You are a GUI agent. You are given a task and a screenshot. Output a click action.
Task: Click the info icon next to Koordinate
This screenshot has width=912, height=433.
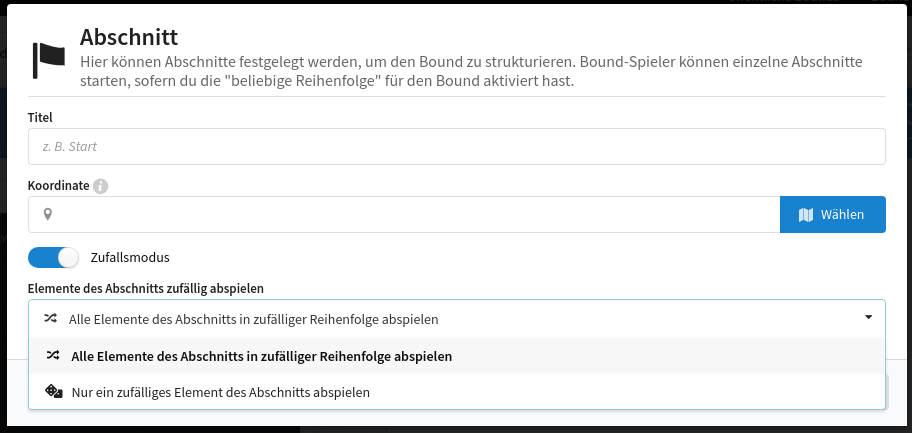point(101,186)
